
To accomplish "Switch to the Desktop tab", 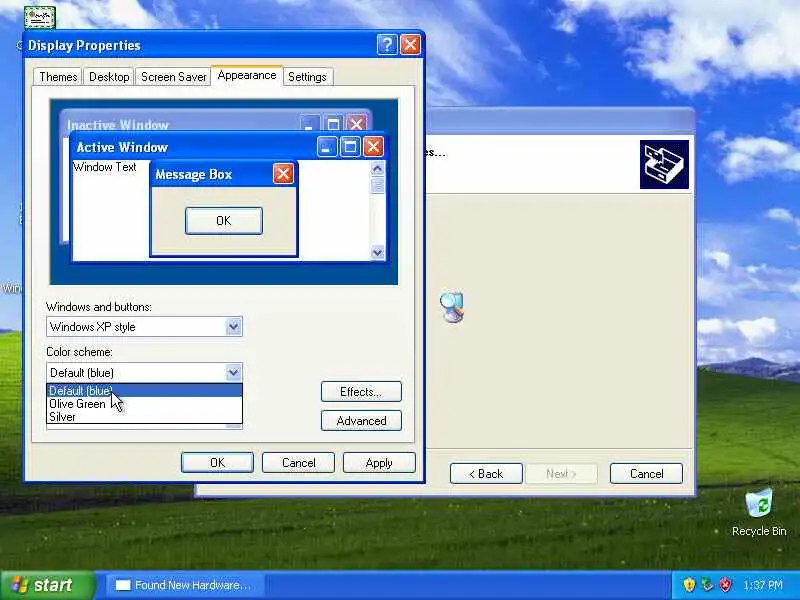I will [x=109, y=77].
